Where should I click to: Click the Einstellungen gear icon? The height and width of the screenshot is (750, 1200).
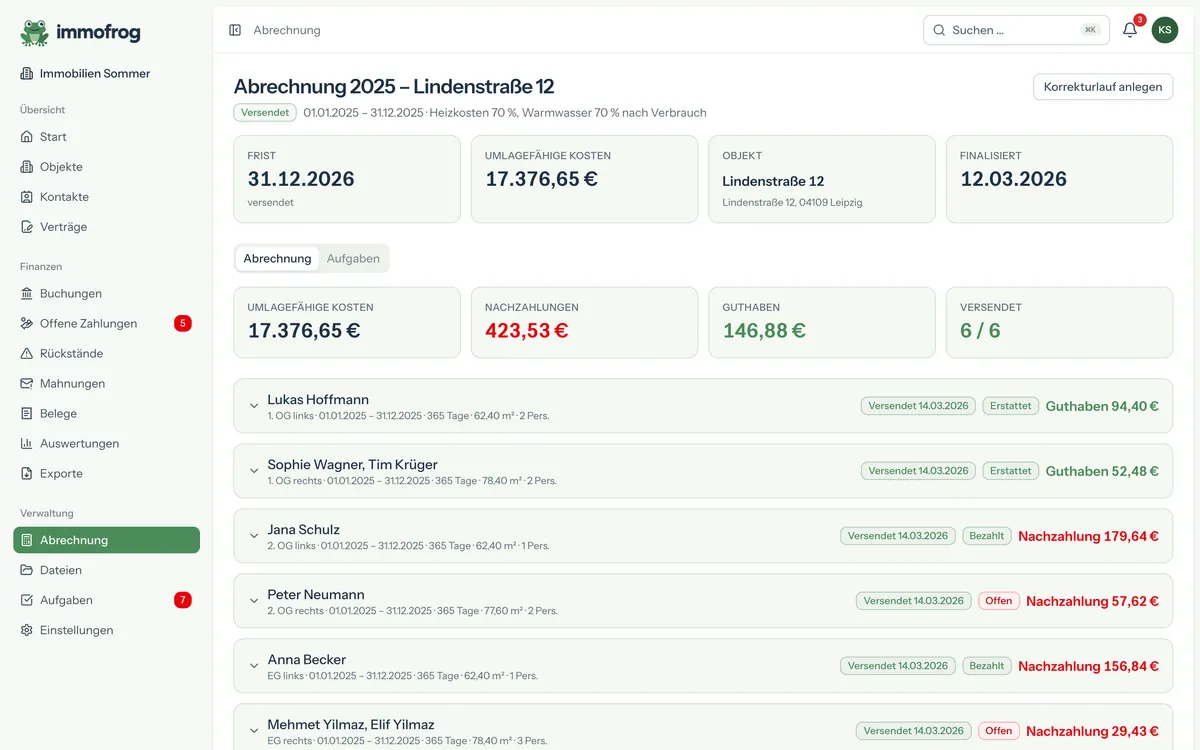tap(27, 630)
